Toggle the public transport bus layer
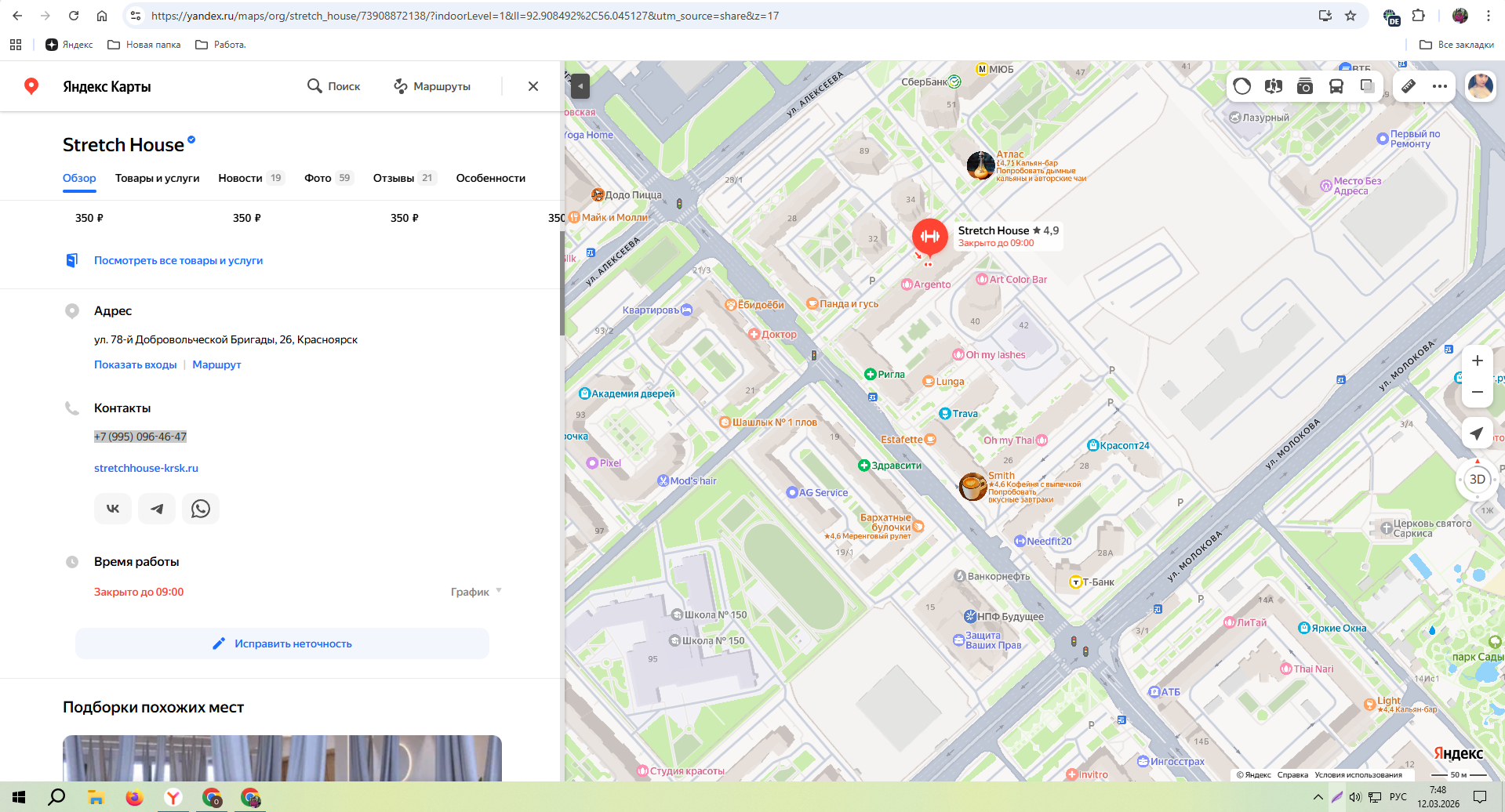This screenshot has width=1505, height=812. point(1336,86)
